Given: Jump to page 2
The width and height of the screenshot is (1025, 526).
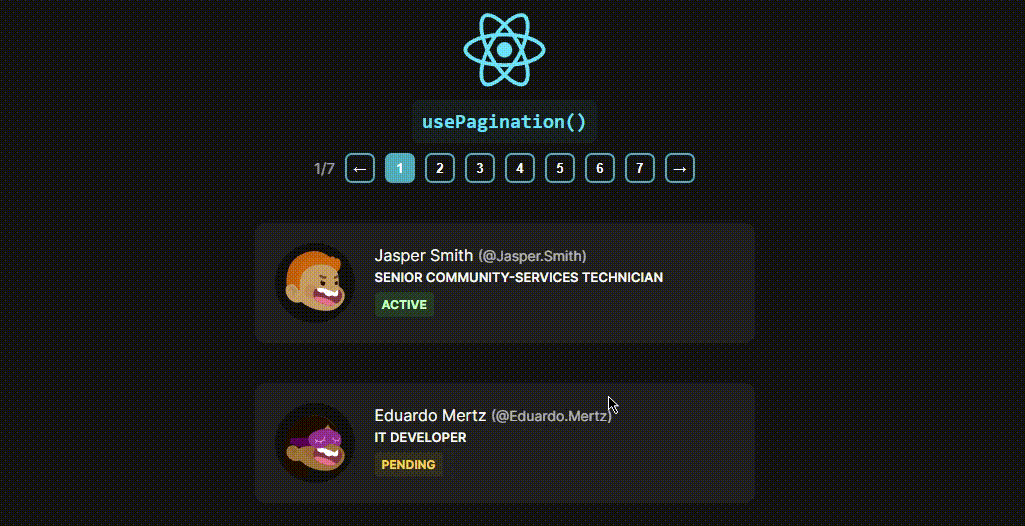Looking at the screenshot, I should point(440,169).
